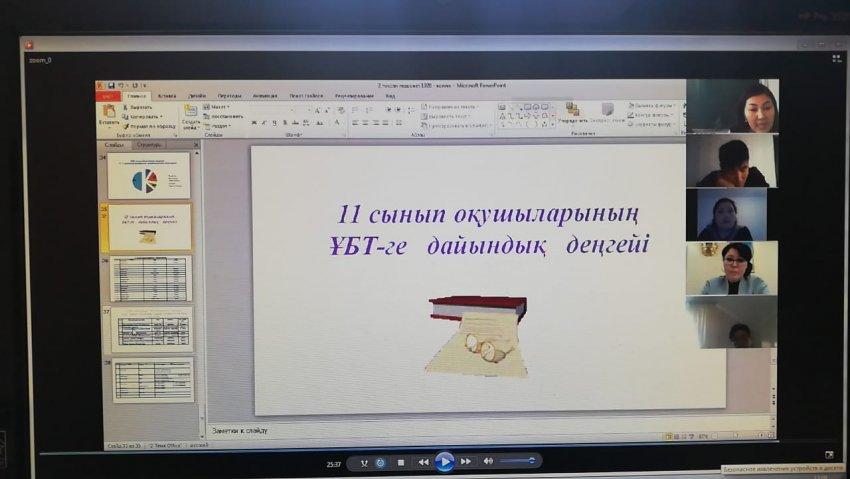Open the Дизайн ribbon tab
The width and height of the screenshot is (850, 479).
pos(197,96)
